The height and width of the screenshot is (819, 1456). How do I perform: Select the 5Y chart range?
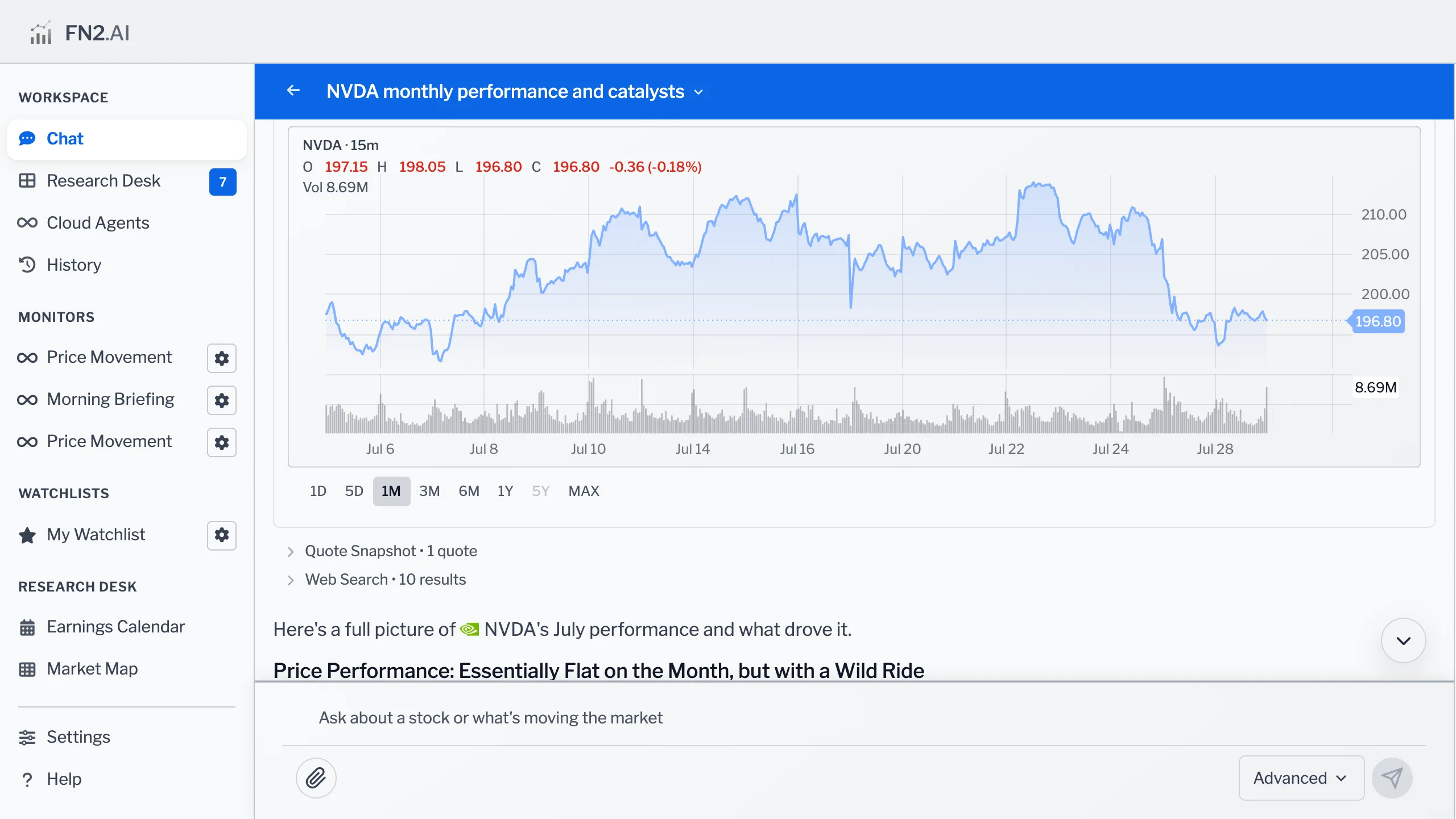click(x=540, y=491)
